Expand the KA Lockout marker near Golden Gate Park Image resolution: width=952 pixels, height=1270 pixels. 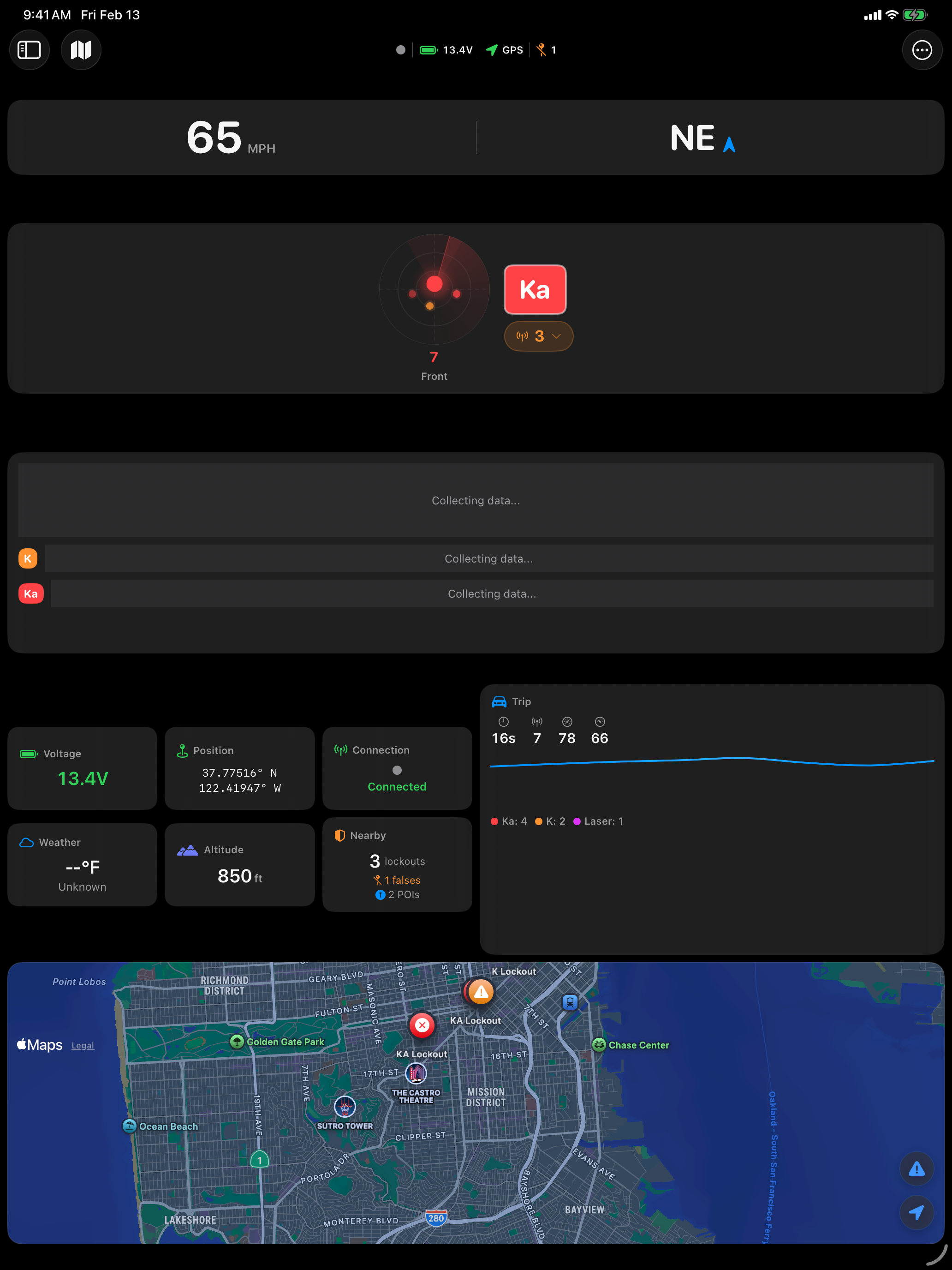[422, 1025]
